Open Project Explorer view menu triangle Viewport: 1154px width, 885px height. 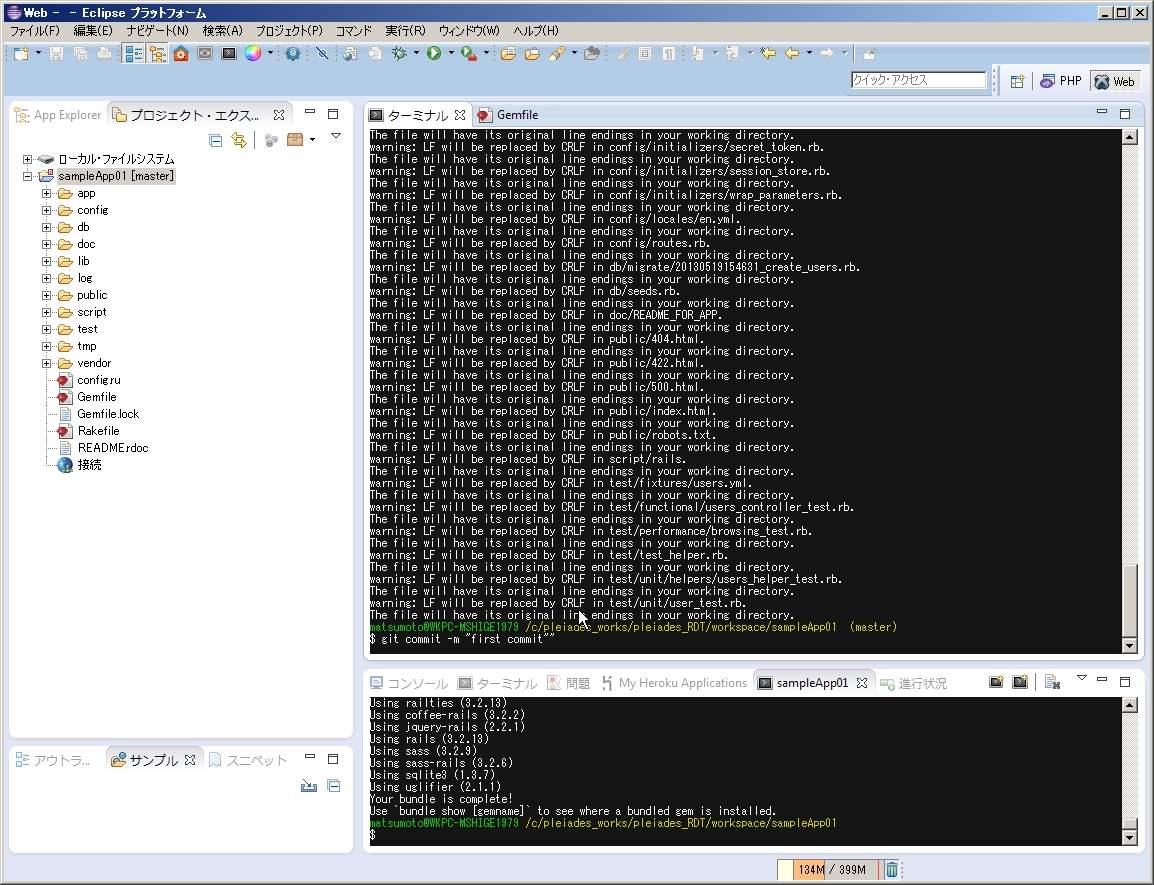[x=336, y=136]
